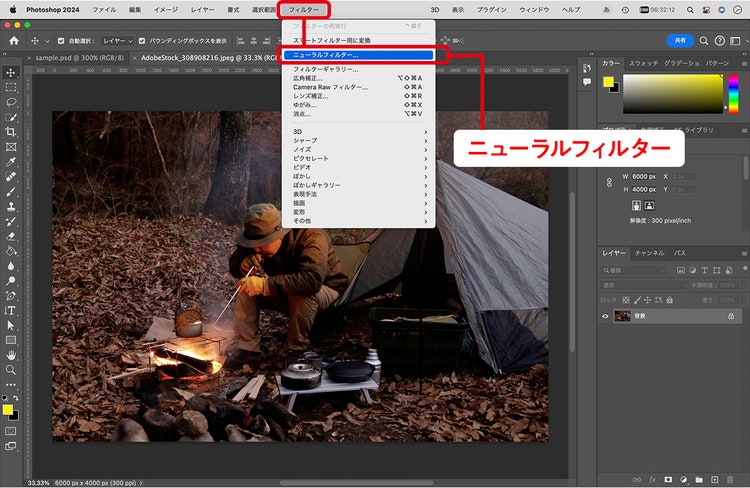The image size is (750, 488).
Task: Expand the ノイズ submenu
Action: 359,150
